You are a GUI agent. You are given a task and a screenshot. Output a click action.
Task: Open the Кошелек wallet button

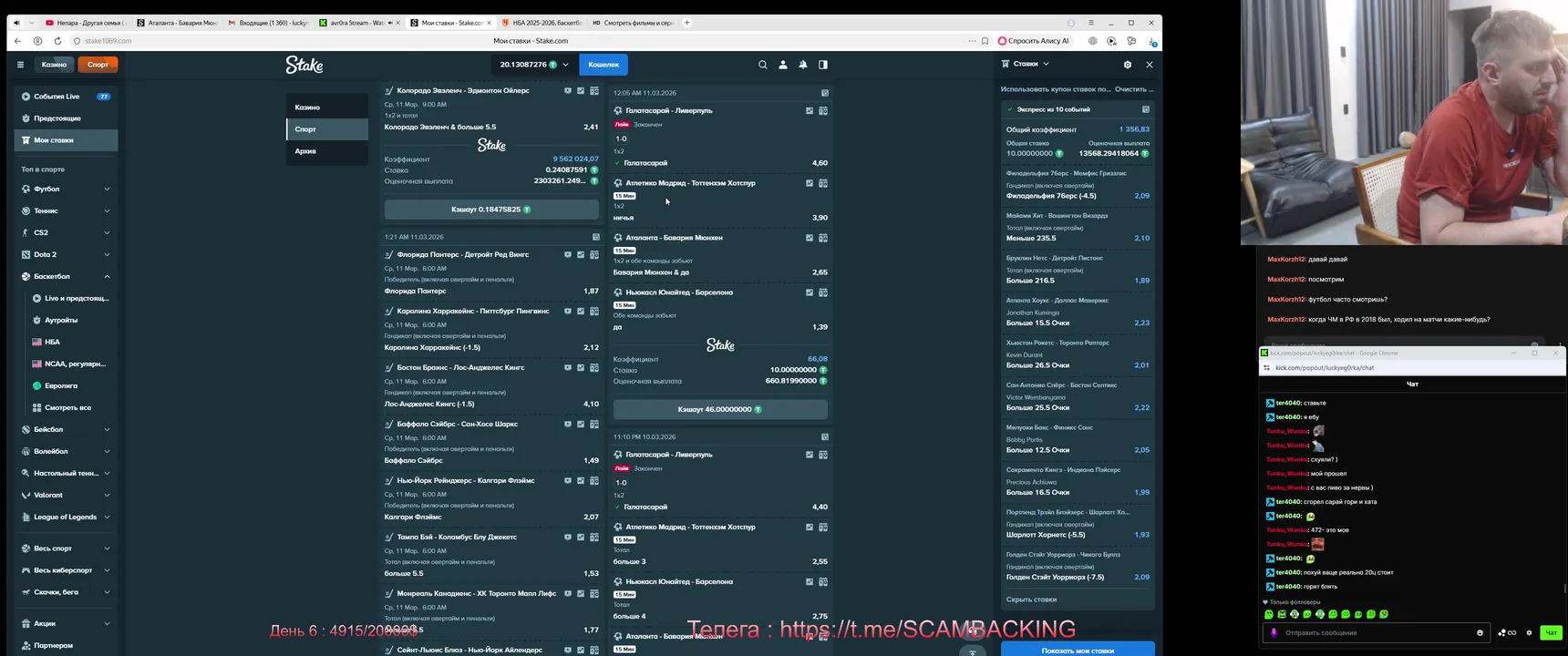pos(603,65)
